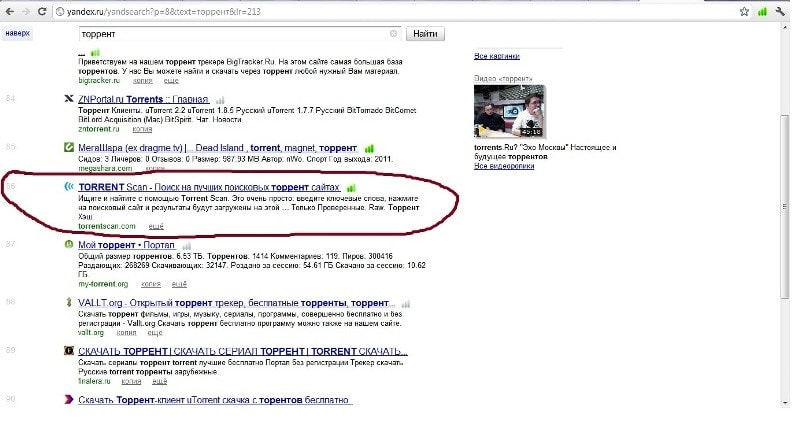Click the СКАЧАТЬ ТОРРЕНТ result favicon
This screenshot has height=421, width=800.
coord(69,351)
